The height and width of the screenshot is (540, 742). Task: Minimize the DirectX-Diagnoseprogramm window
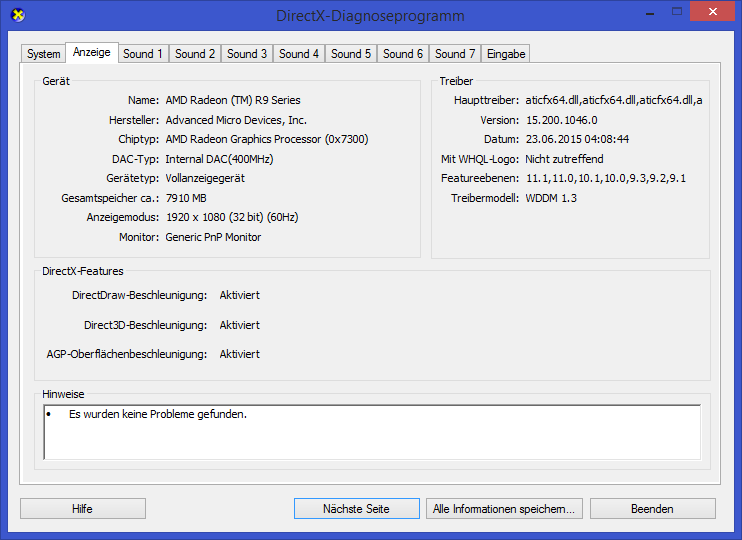[650, 12]
